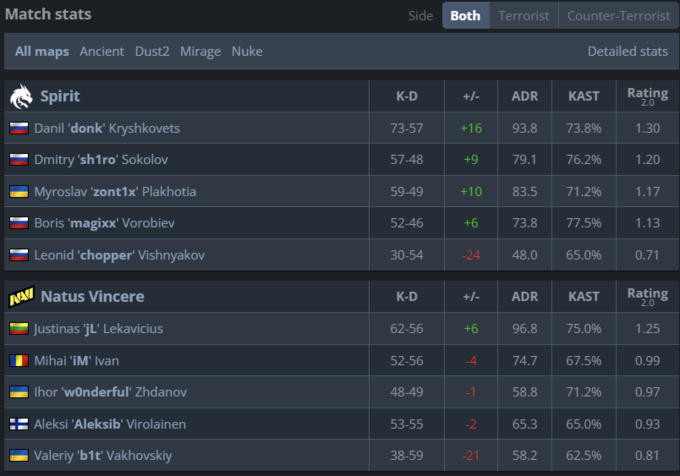The height and width of the screenshot is (476, 680).
Task: View the Mirage map stats
Action: (x=200, y=51)
